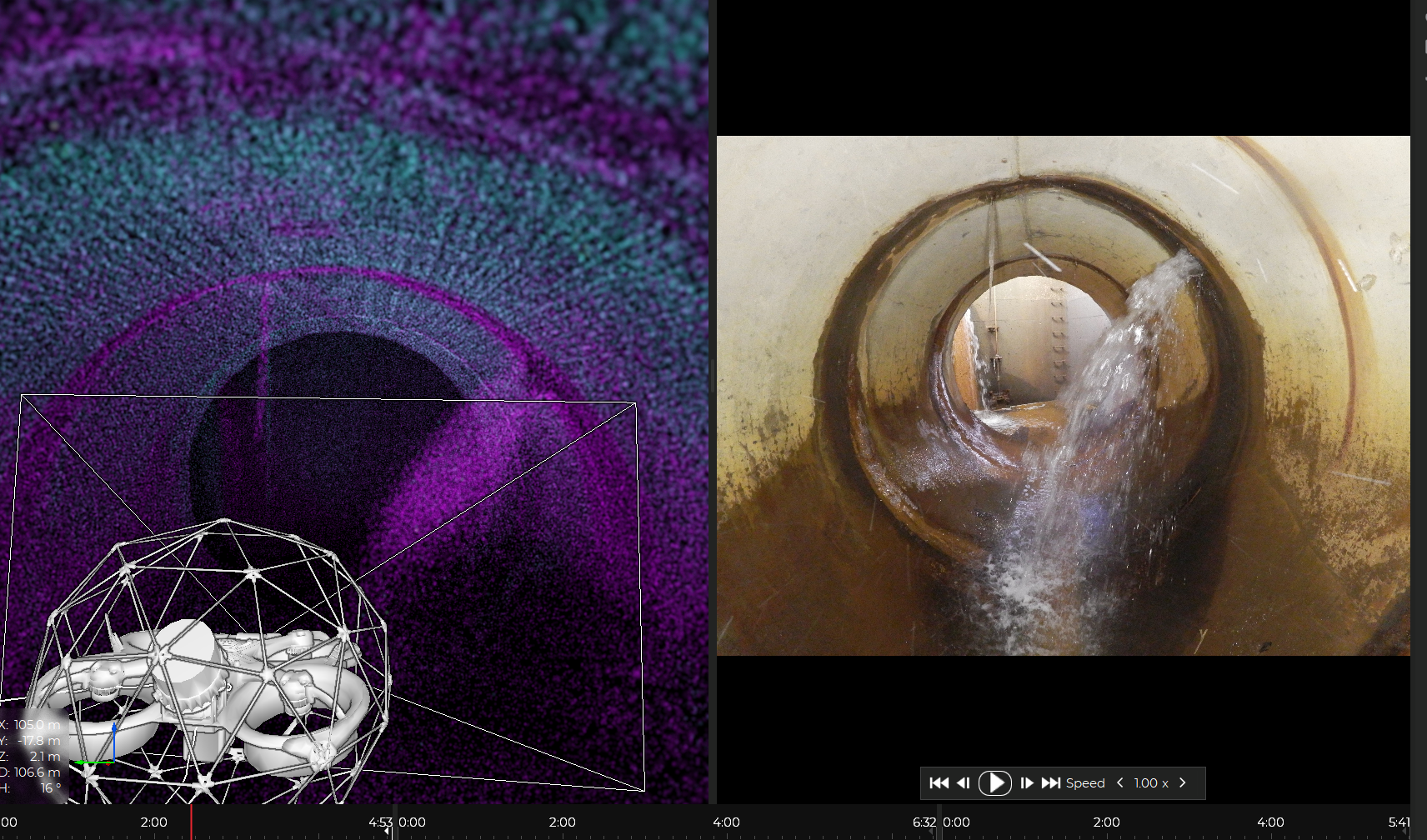Jump to the start of the video

[x=939, y=783]
